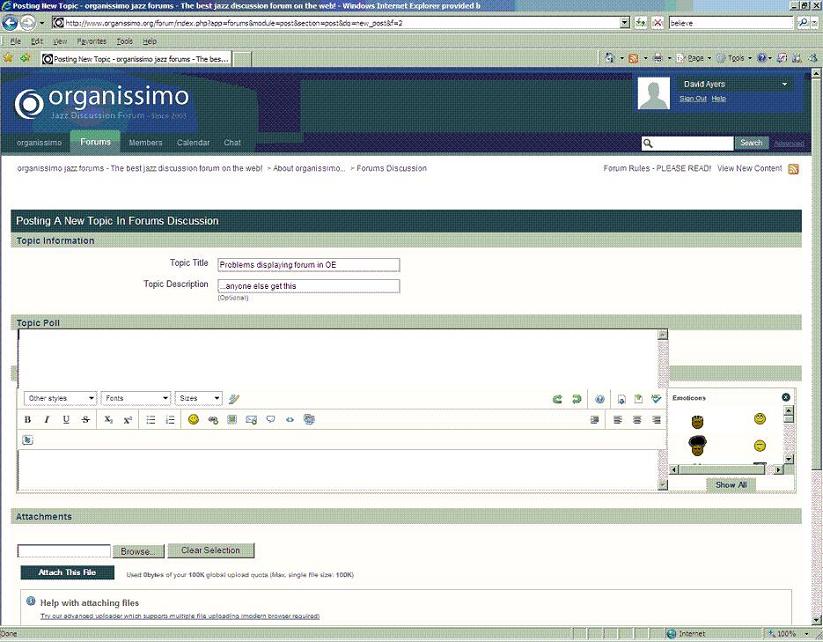Click the David Ayers profile avatar
Screen dimensions: 823x642
(x=653, y=93)
